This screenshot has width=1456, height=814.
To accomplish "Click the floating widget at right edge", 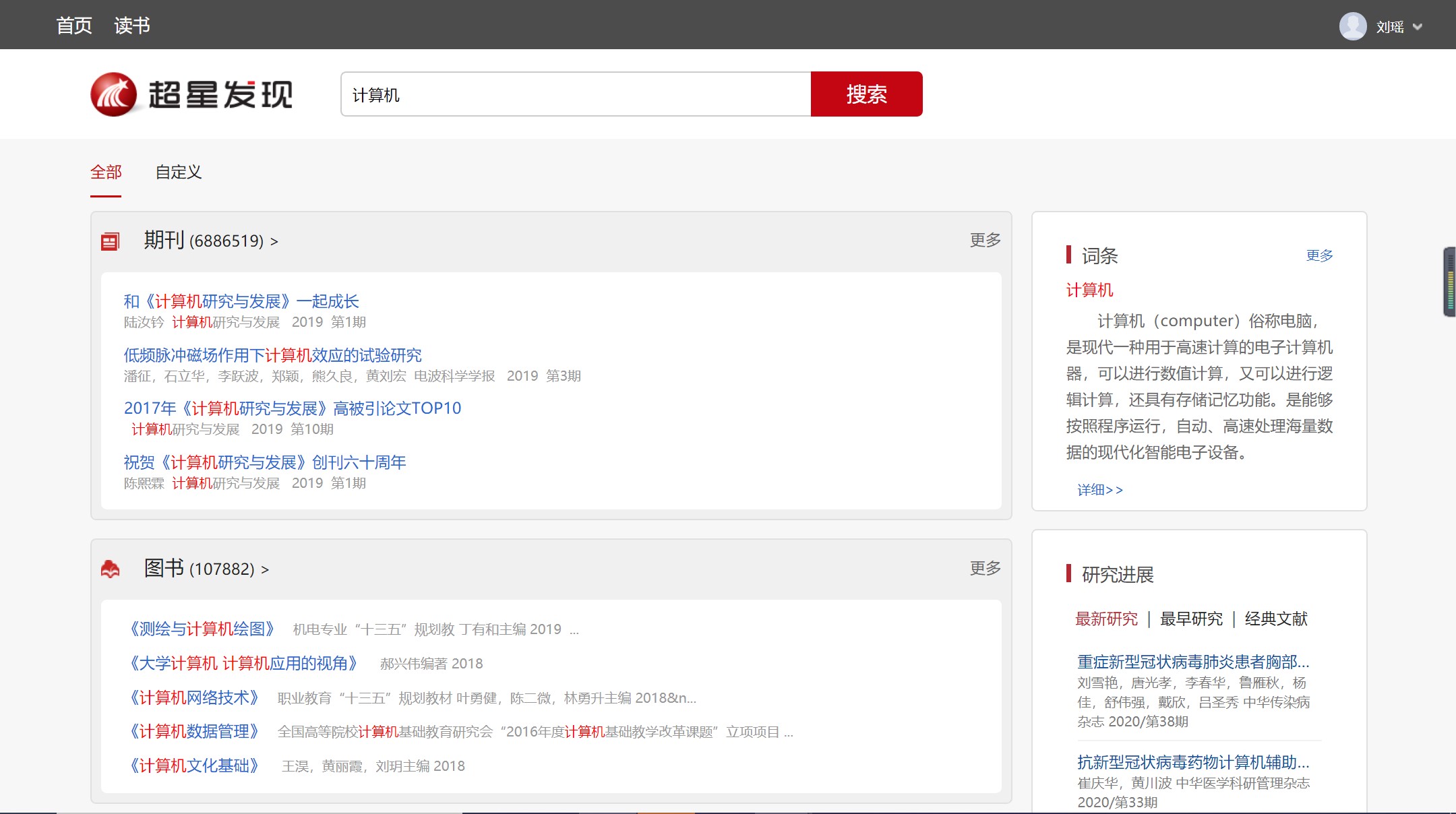I will click(1449, 282).
